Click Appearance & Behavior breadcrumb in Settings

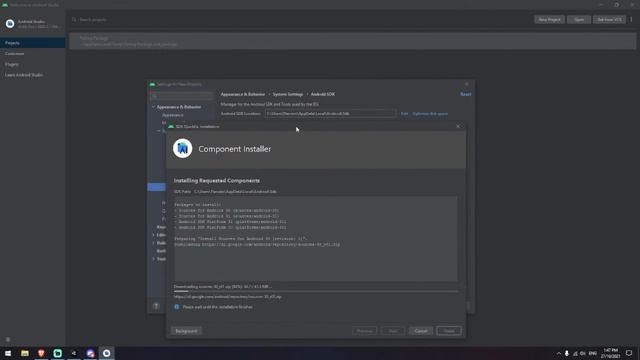pyautogui.click(x=242, y=94)
